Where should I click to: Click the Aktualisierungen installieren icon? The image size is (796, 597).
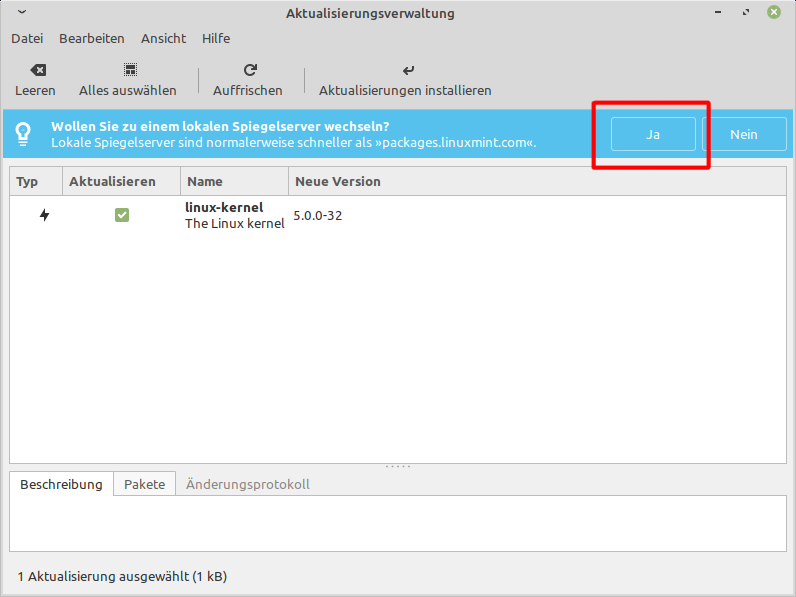(x=407, y=70)
